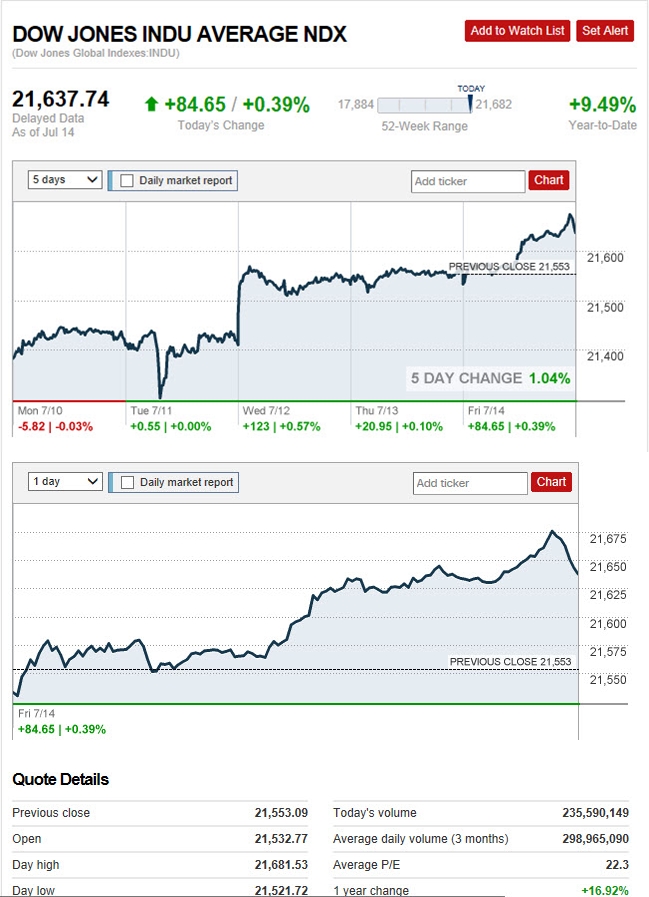The width and height of the screenshot is (649, 897).
Task: Enable Daily market report on the 5 days chart
Action: pyautogui.click(x=127, y=181)
